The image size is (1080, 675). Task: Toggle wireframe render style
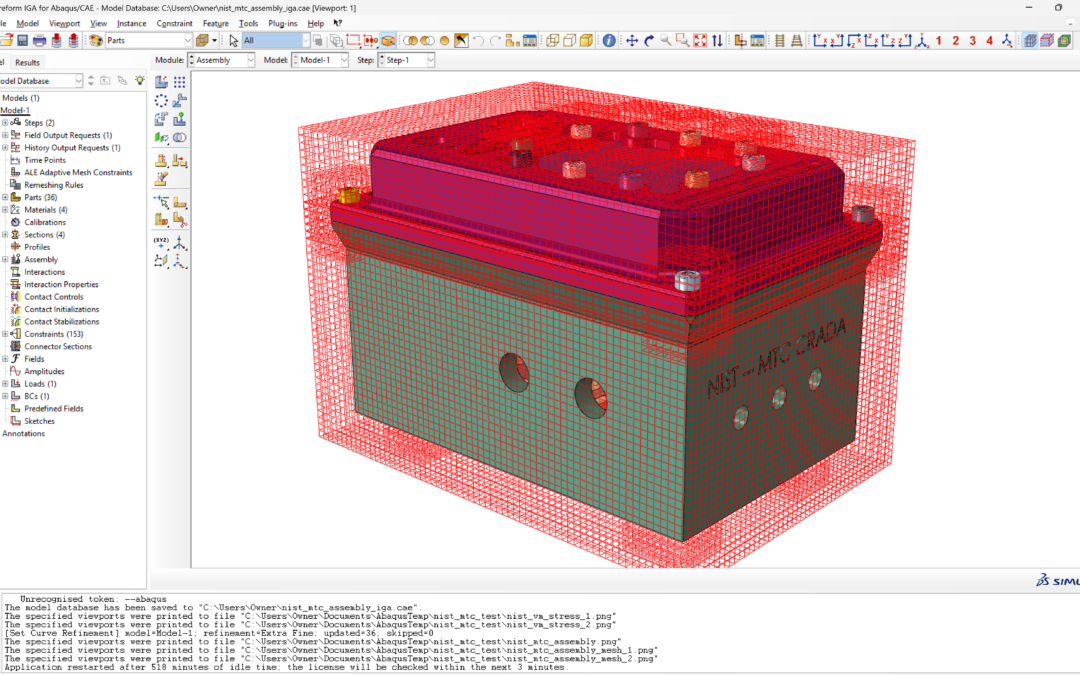coord(552,41)
